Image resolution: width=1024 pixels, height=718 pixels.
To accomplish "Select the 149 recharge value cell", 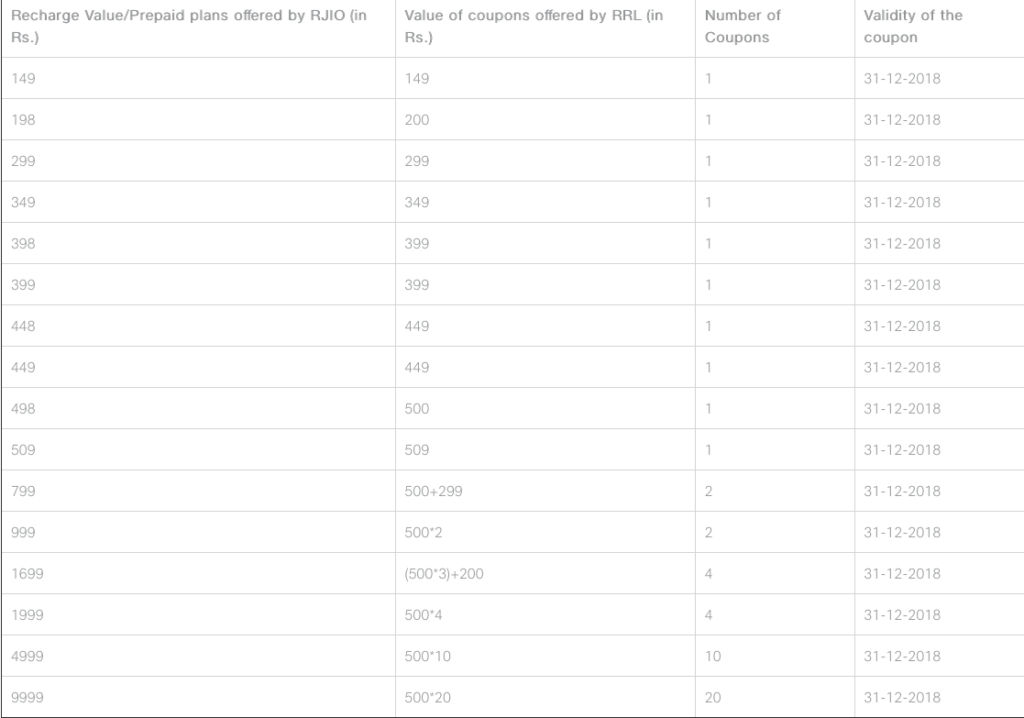I will tap(198, 78).
